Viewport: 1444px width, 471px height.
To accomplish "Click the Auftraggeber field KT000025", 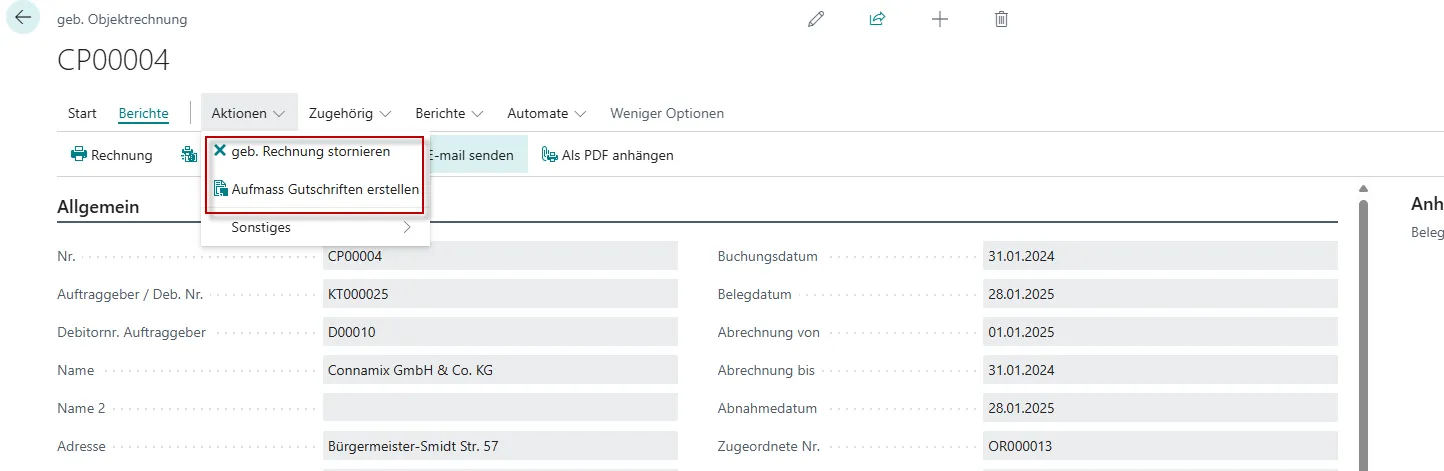I will (x=500, y=294).
